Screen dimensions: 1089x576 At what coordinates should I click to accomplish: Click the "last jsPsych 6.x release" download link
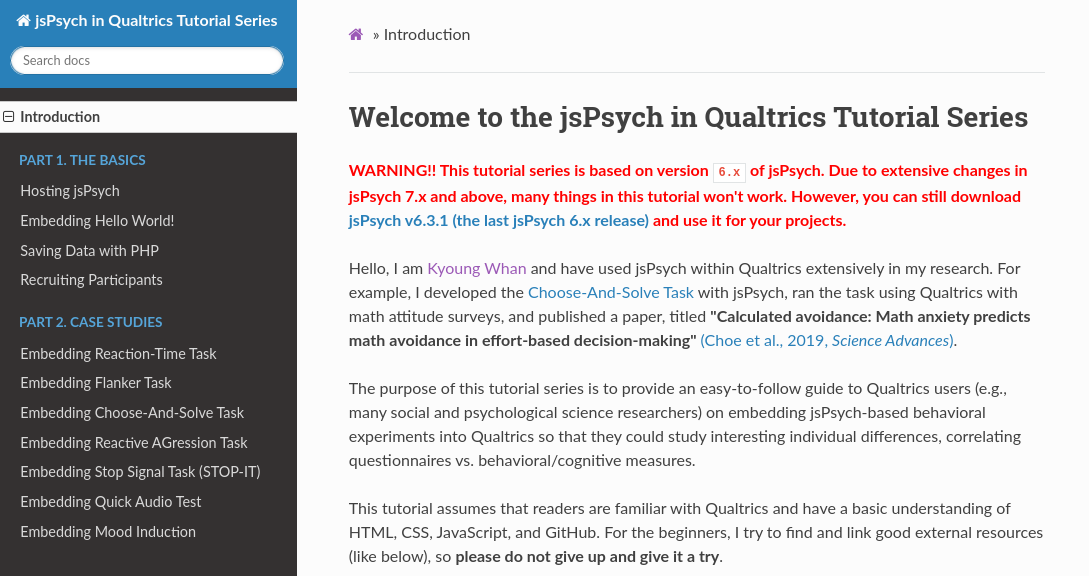(550, 221)
